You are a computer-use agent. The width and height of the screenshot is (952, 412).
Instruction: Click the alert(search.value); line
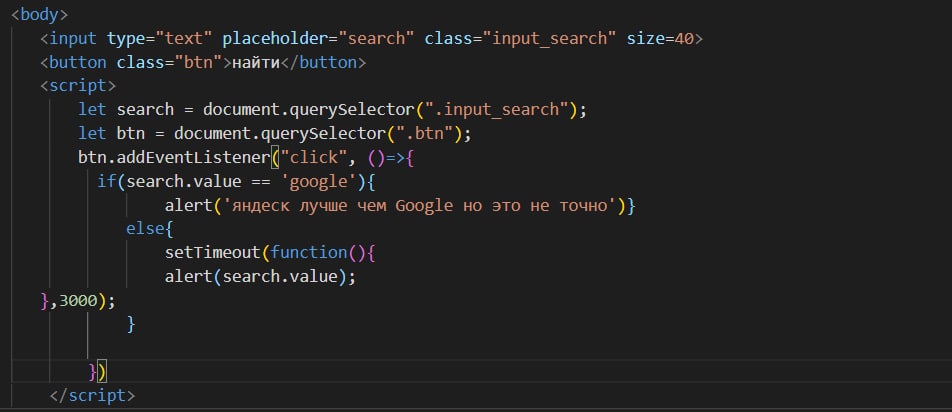tap(260, 277)
